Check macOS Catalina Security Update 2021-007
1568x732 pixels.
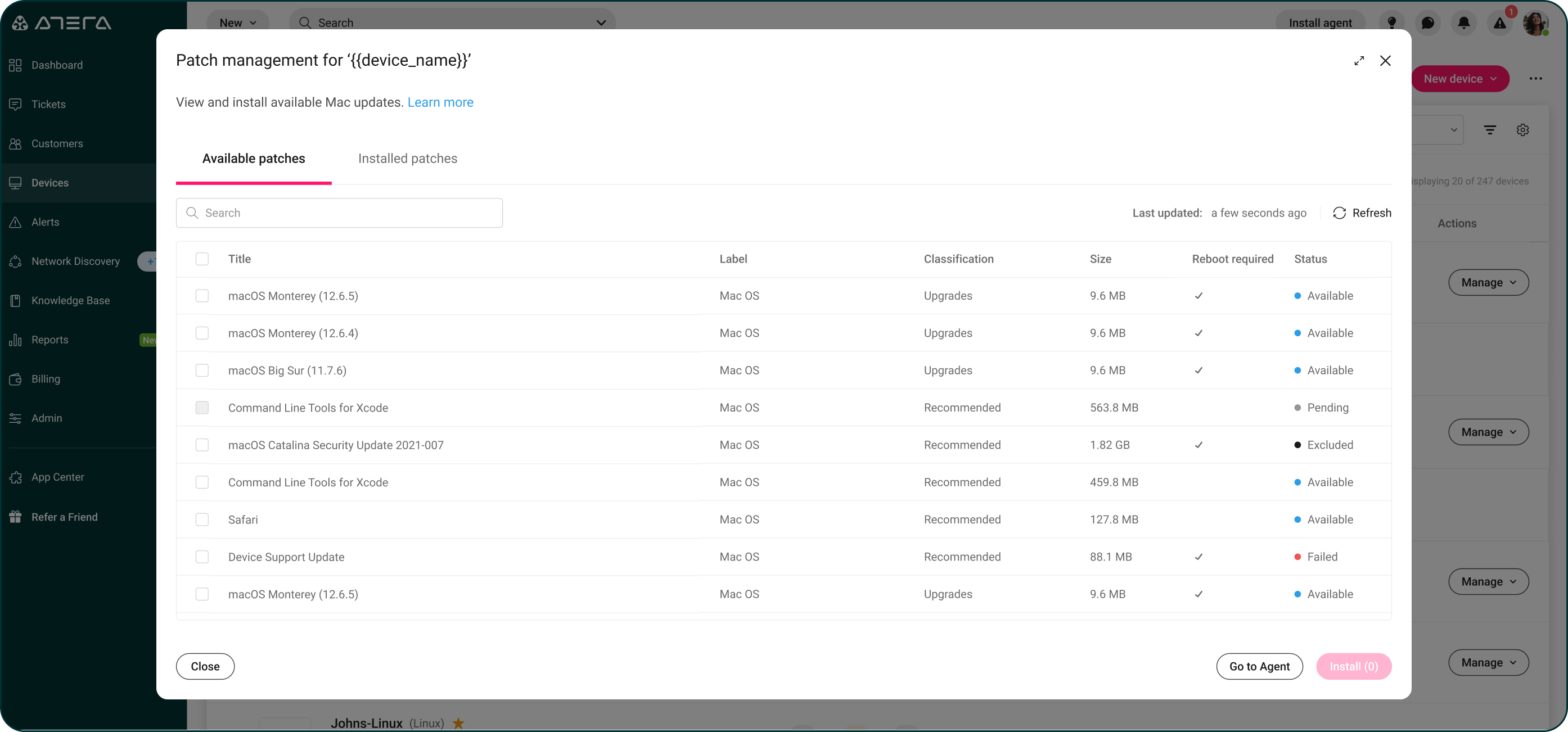tap(202, 445)
